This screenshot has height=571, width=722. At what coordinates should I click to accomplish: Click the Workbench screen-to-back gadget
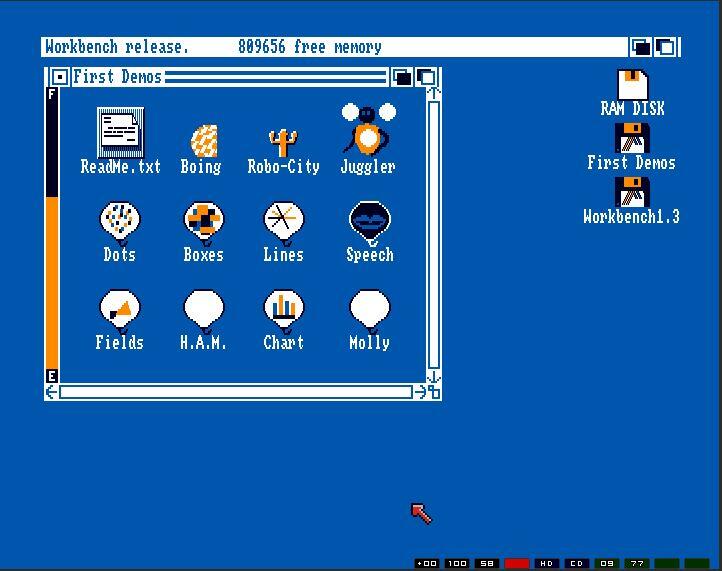(640, 47)
